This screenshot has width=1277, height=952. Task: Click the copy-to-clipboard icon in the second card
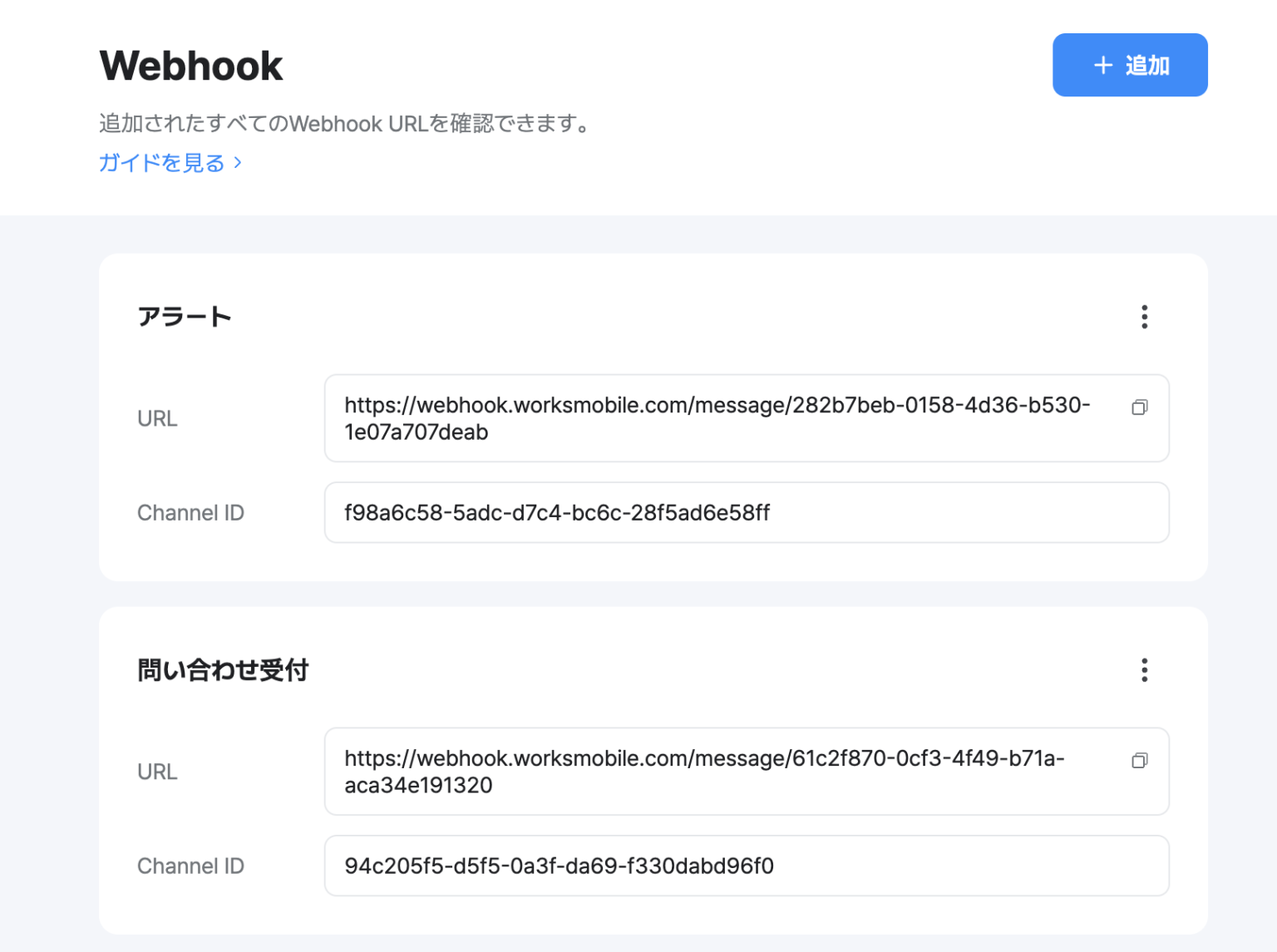coord(1140,760)
